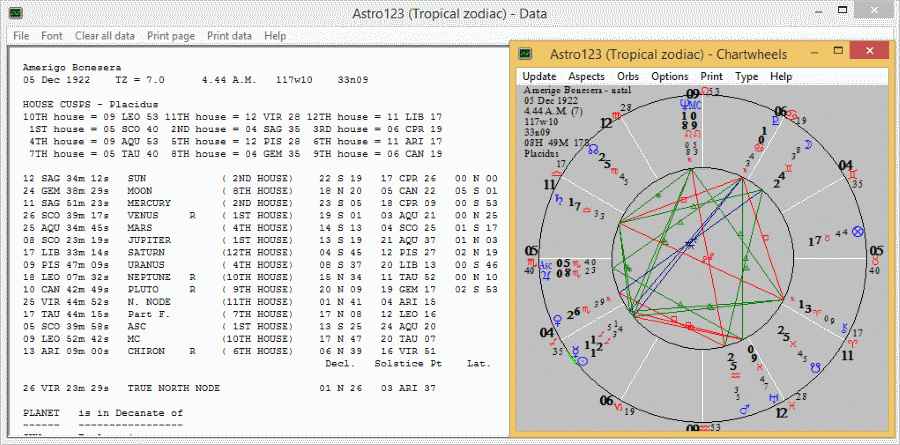Select the CHIRON row in planet list
Viewport: 900px width, 445px height.
230,351
